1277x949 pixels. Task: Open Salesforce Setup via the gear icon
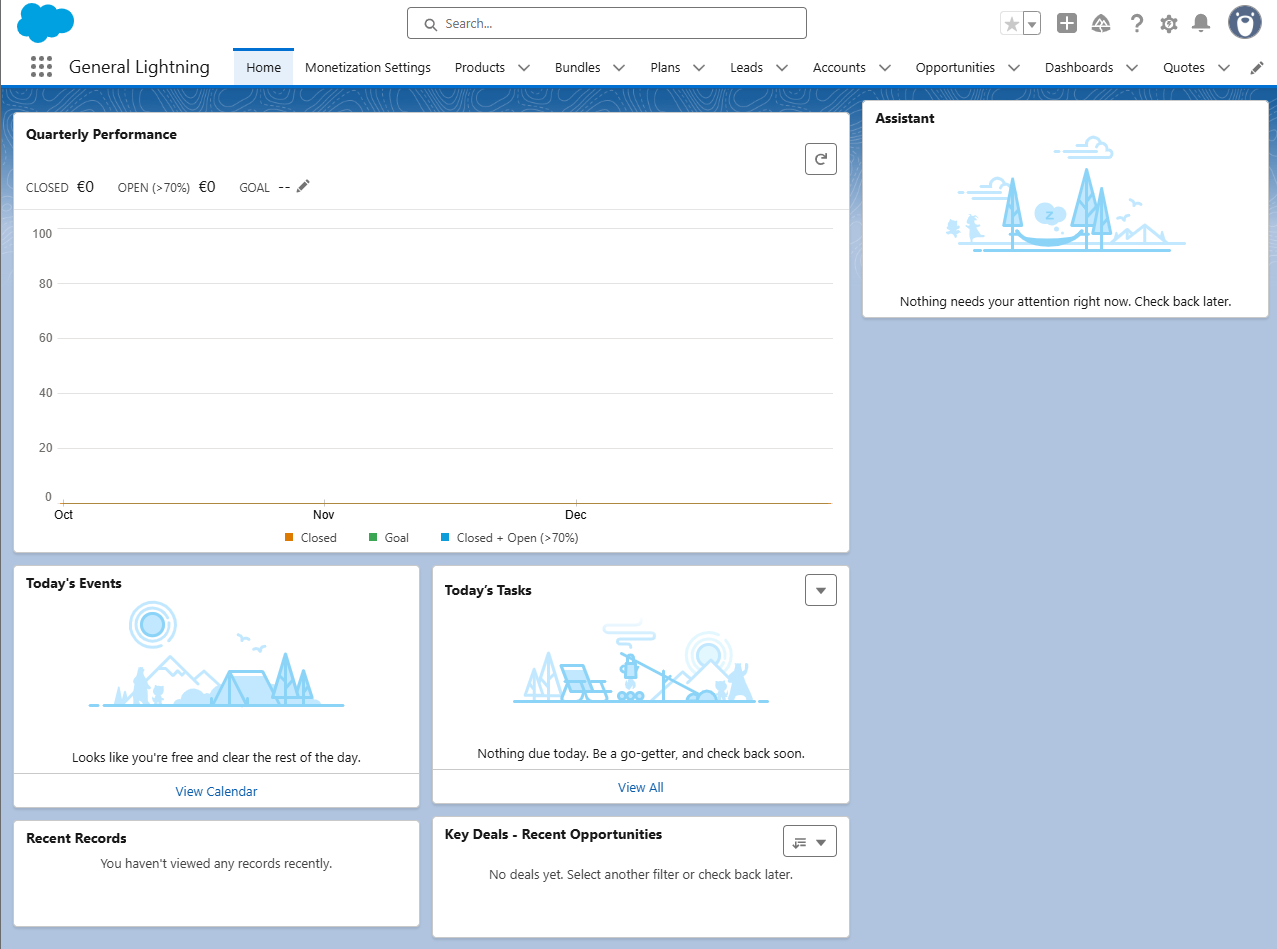1168,23
